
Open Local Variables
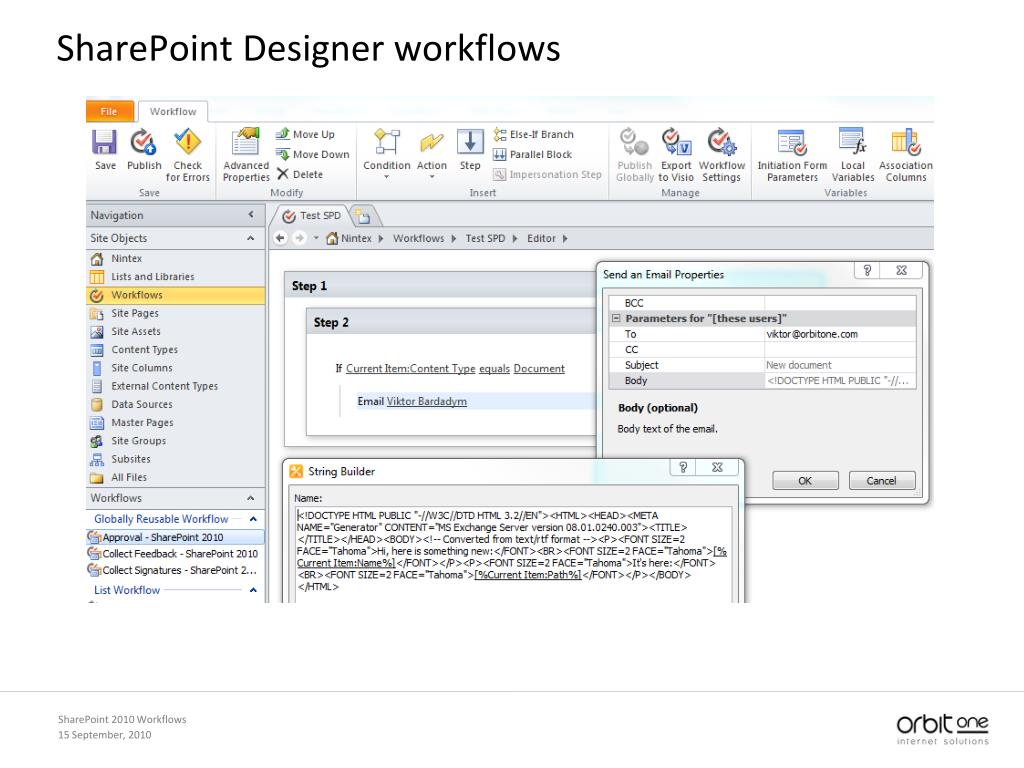click(853, 155)
